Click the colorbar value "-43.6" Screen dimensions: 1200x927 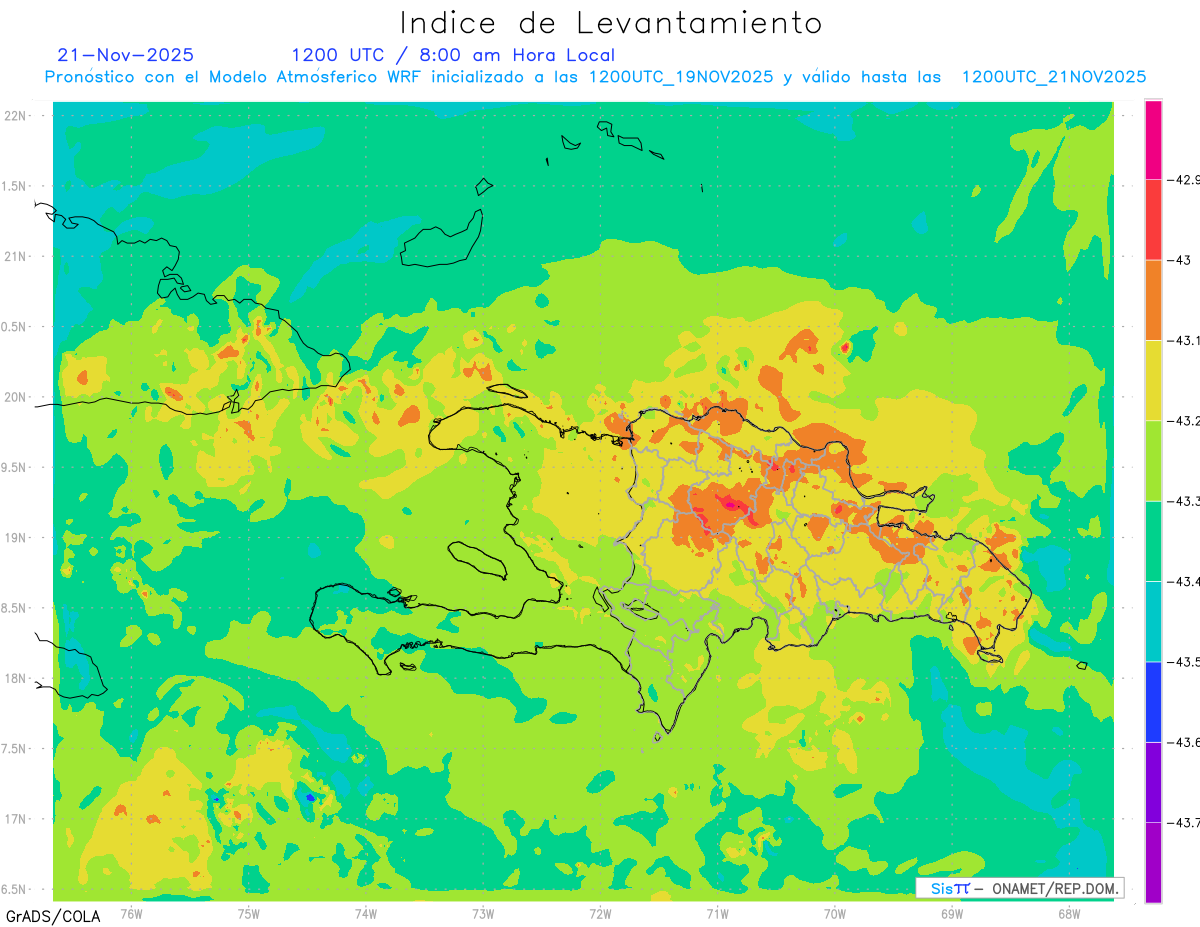(1185, 742)
